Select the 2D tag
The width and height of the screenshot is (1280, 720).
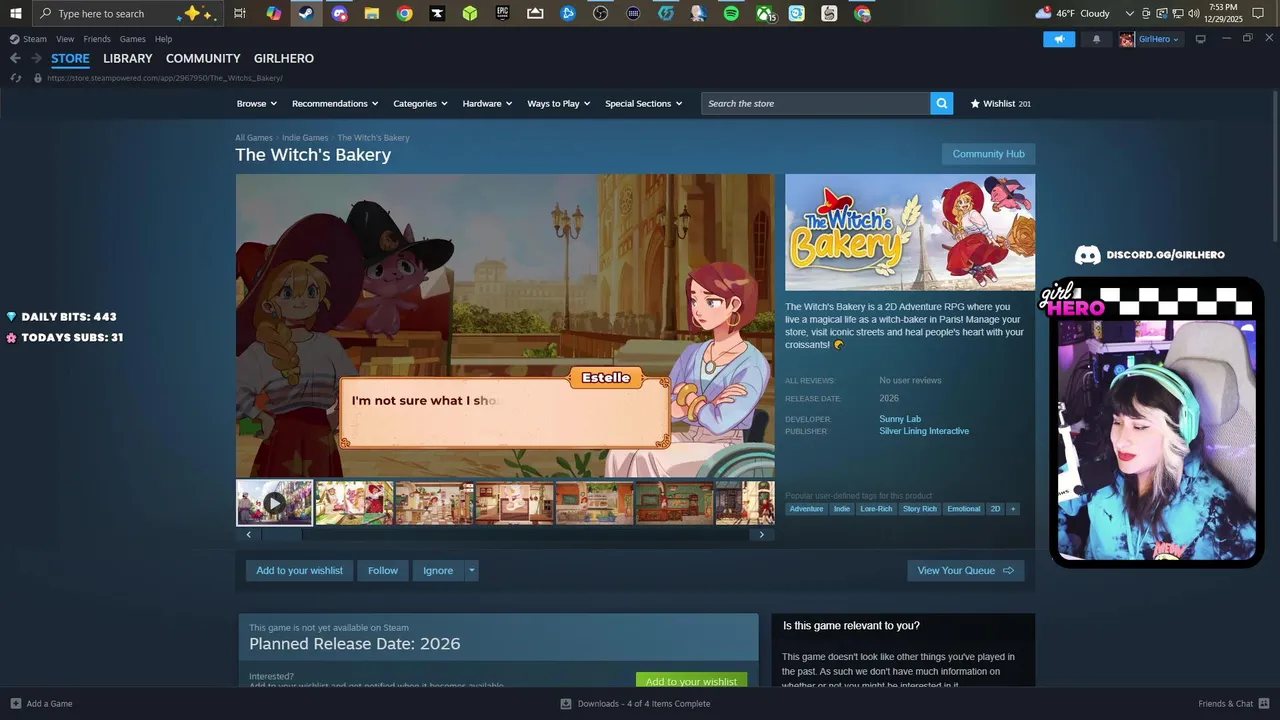pos(995,509)
